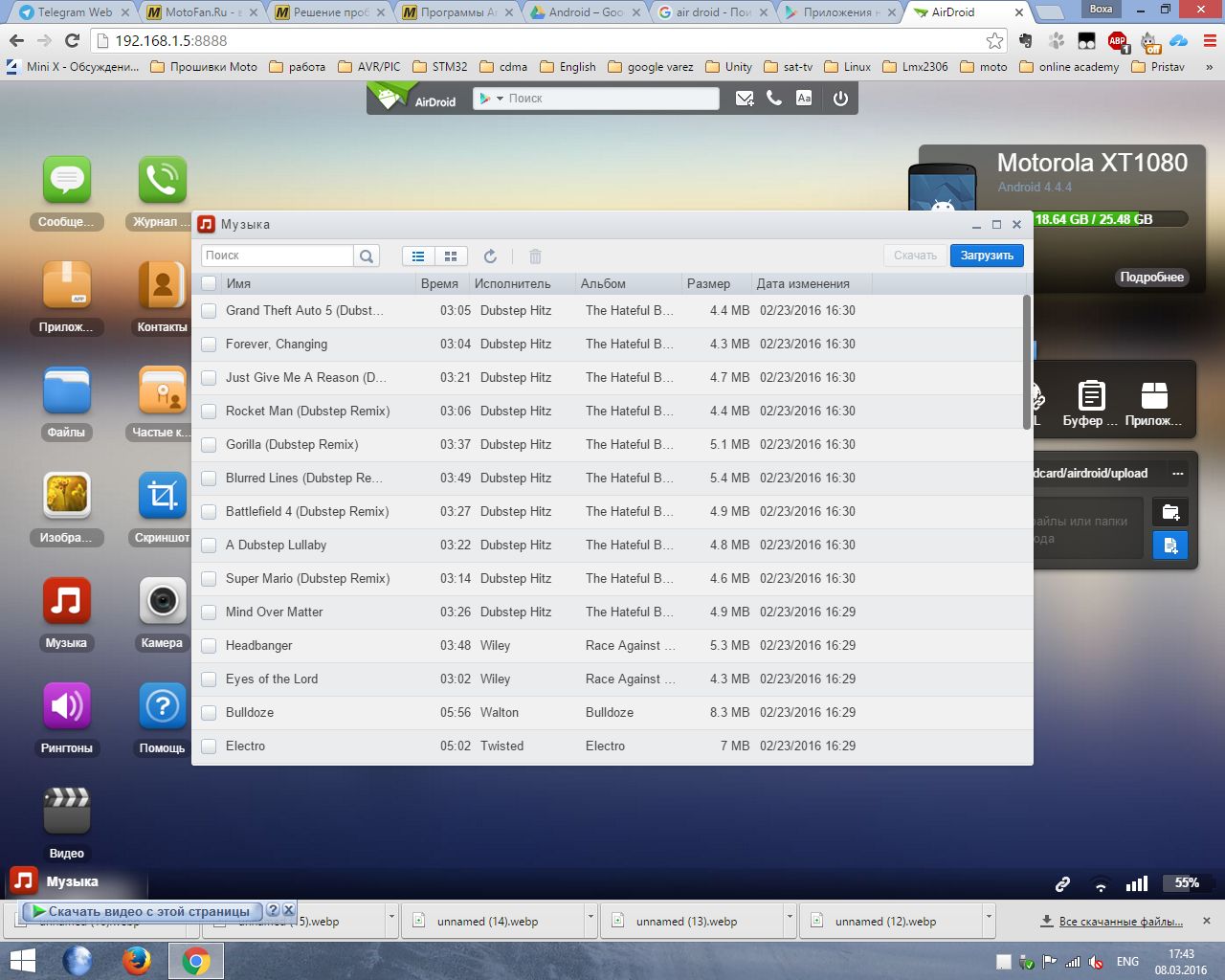Open the Unity bookmarks folder
The height and width of the screenshot is (980, 1225).
728,67
